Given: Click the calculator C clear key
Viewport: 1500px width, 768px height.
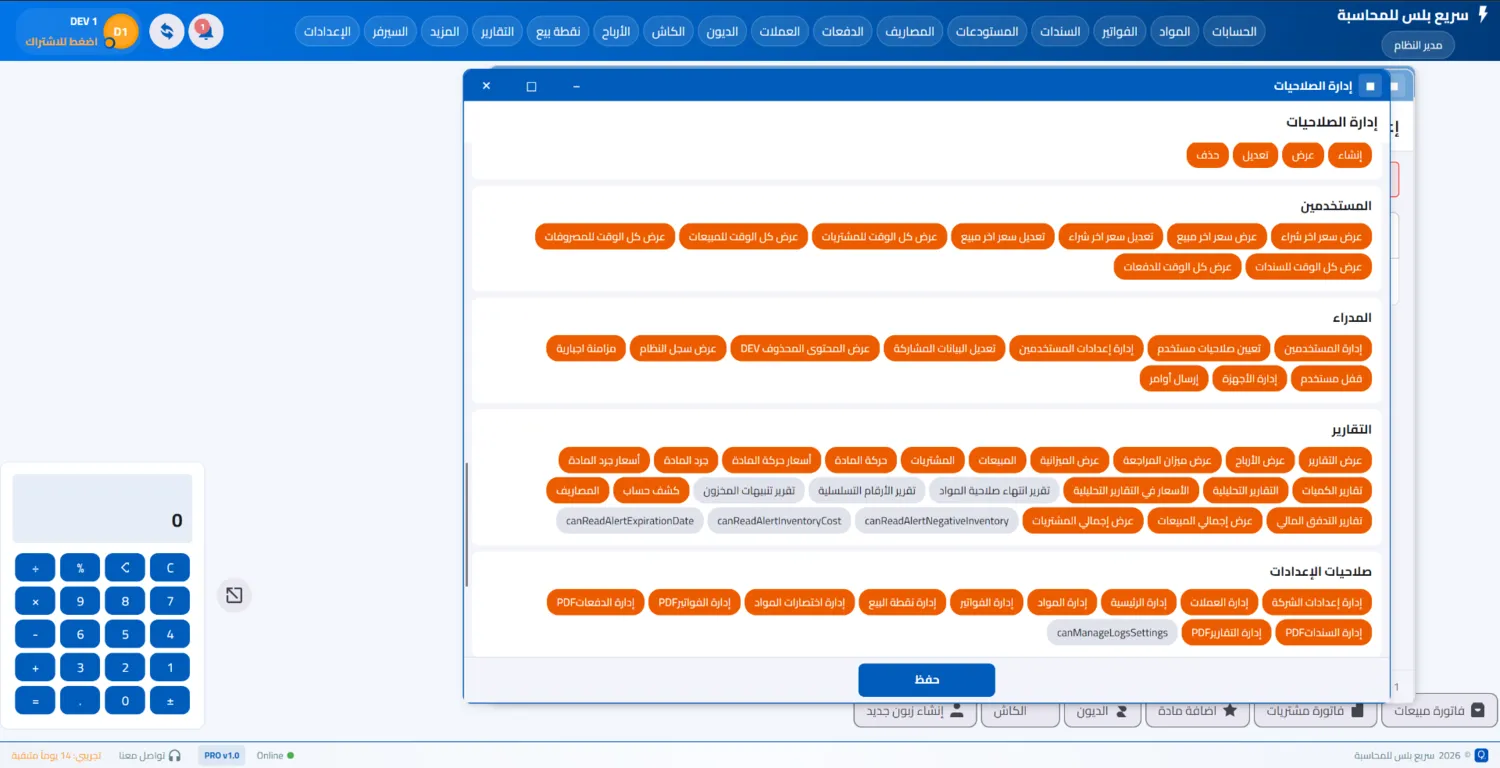Looking at the screenshot, I should coord(170,568).
